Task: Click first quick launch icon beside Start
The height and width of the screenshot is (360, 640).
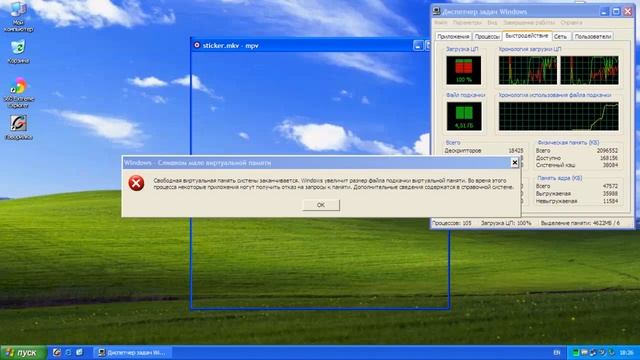Action: [x=57, y=352]
